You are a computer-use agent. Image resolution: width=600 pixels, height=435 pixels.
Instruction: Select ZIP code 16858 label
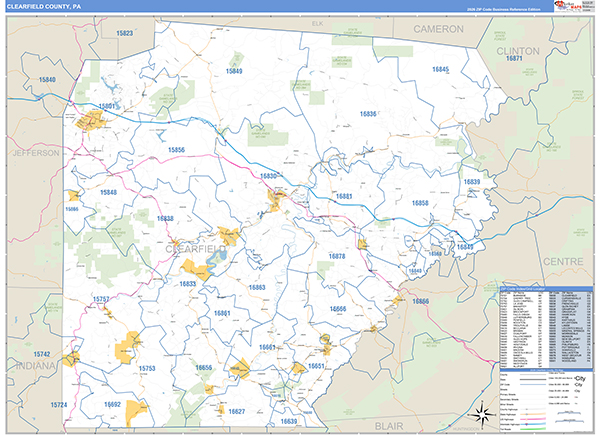coord(420,203)
